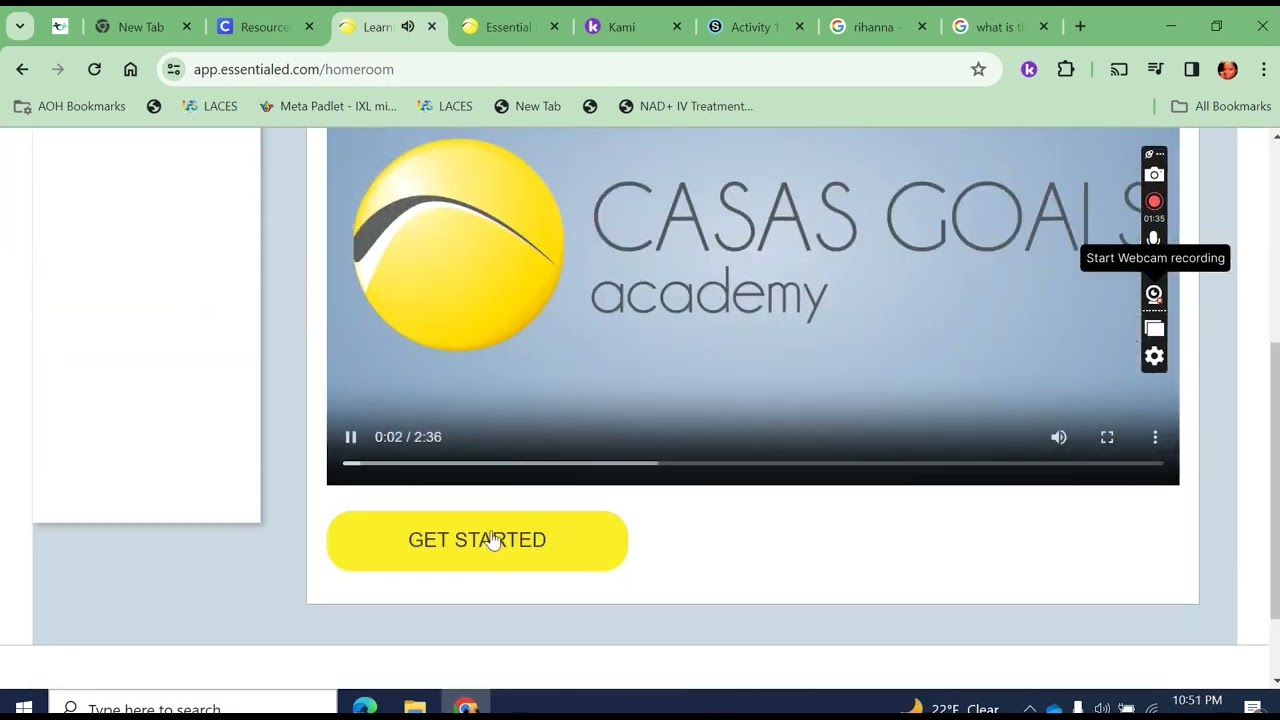Open the first LACES bookmark
The height and width of the screenshot is (720, 1280).
[210, 106]
